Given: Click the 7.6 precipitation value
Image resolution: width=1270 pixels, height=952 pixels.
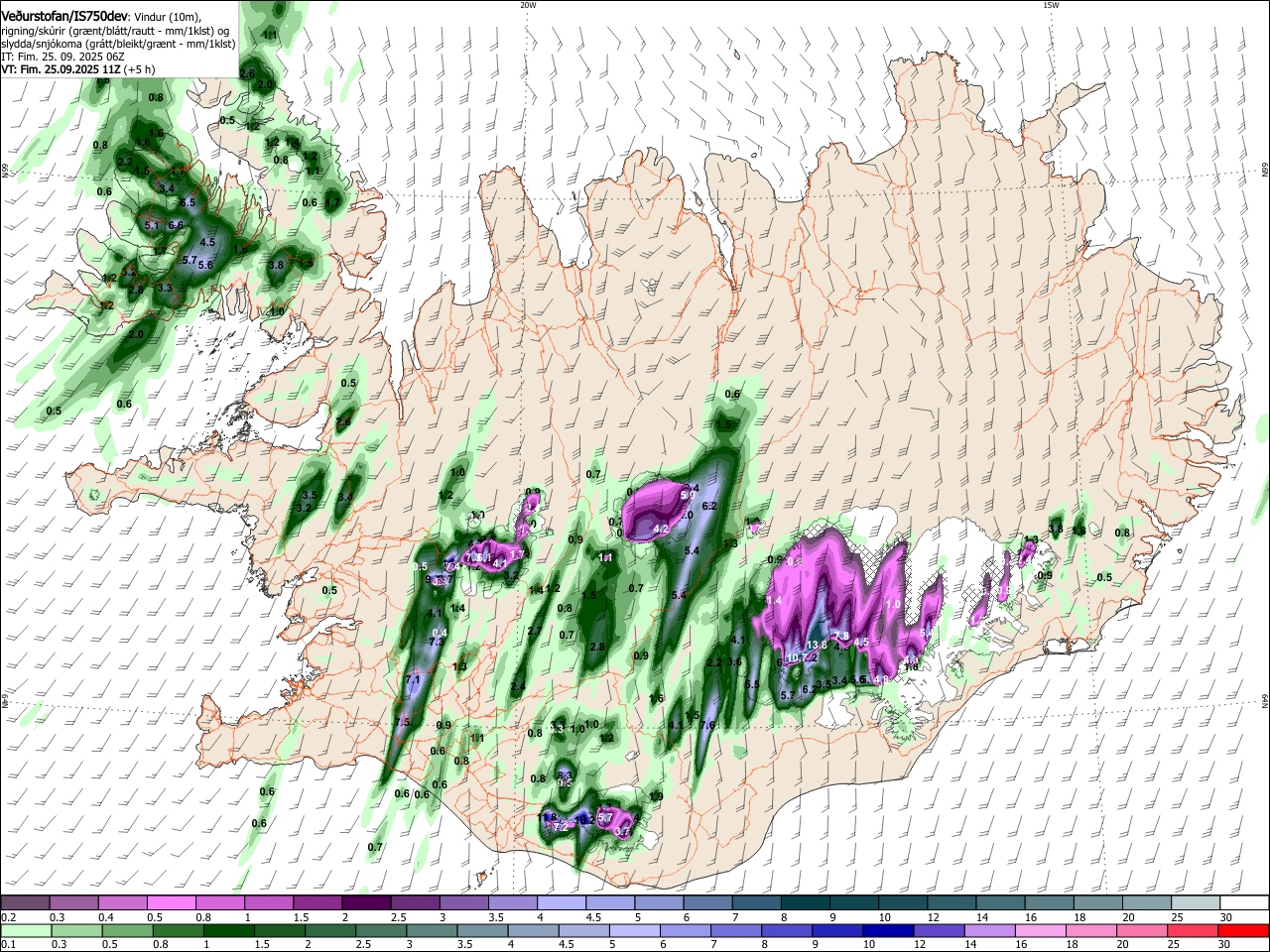Looking at the screenshot, I should coord(707,725).
